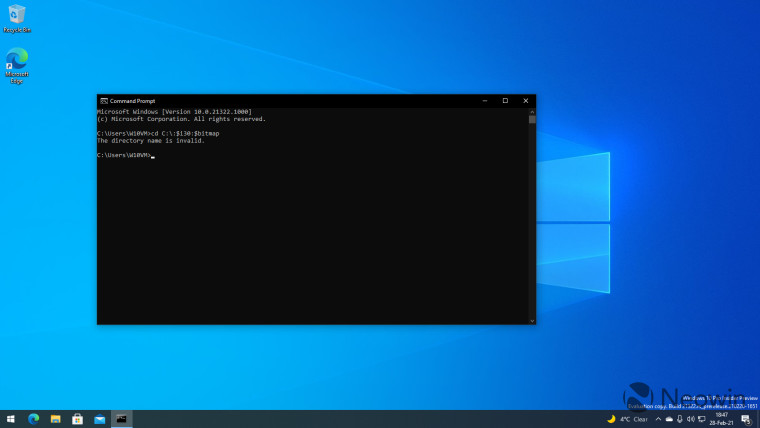
Task: Open the OneDrive tray icon
Action: [667, 419]
